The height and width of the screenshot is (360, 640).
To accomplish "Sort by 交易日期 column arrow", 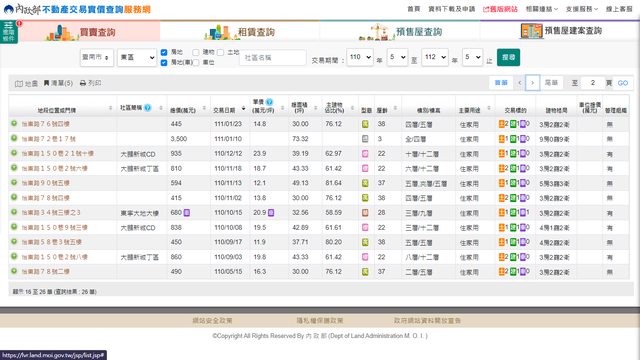I will pyautogui.click(x=244, y=108).
